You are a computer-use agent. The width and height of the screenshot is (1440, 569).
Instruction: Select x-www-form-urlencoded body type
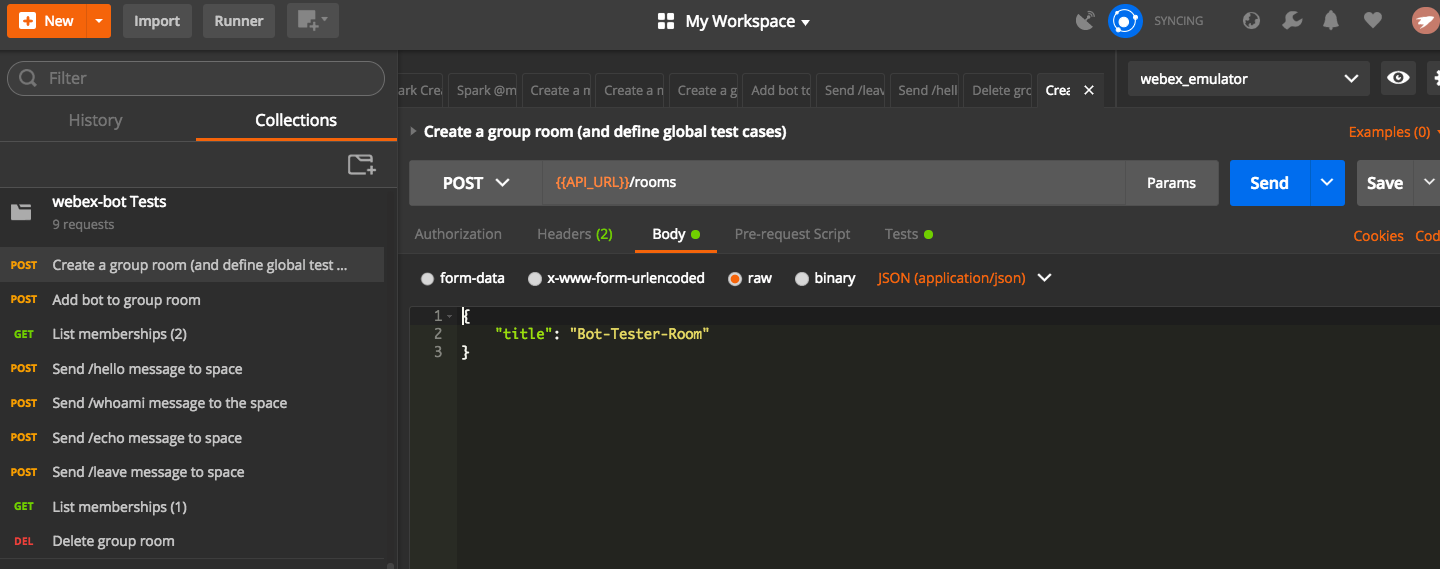pyautogui.click(x=535, y=279)
